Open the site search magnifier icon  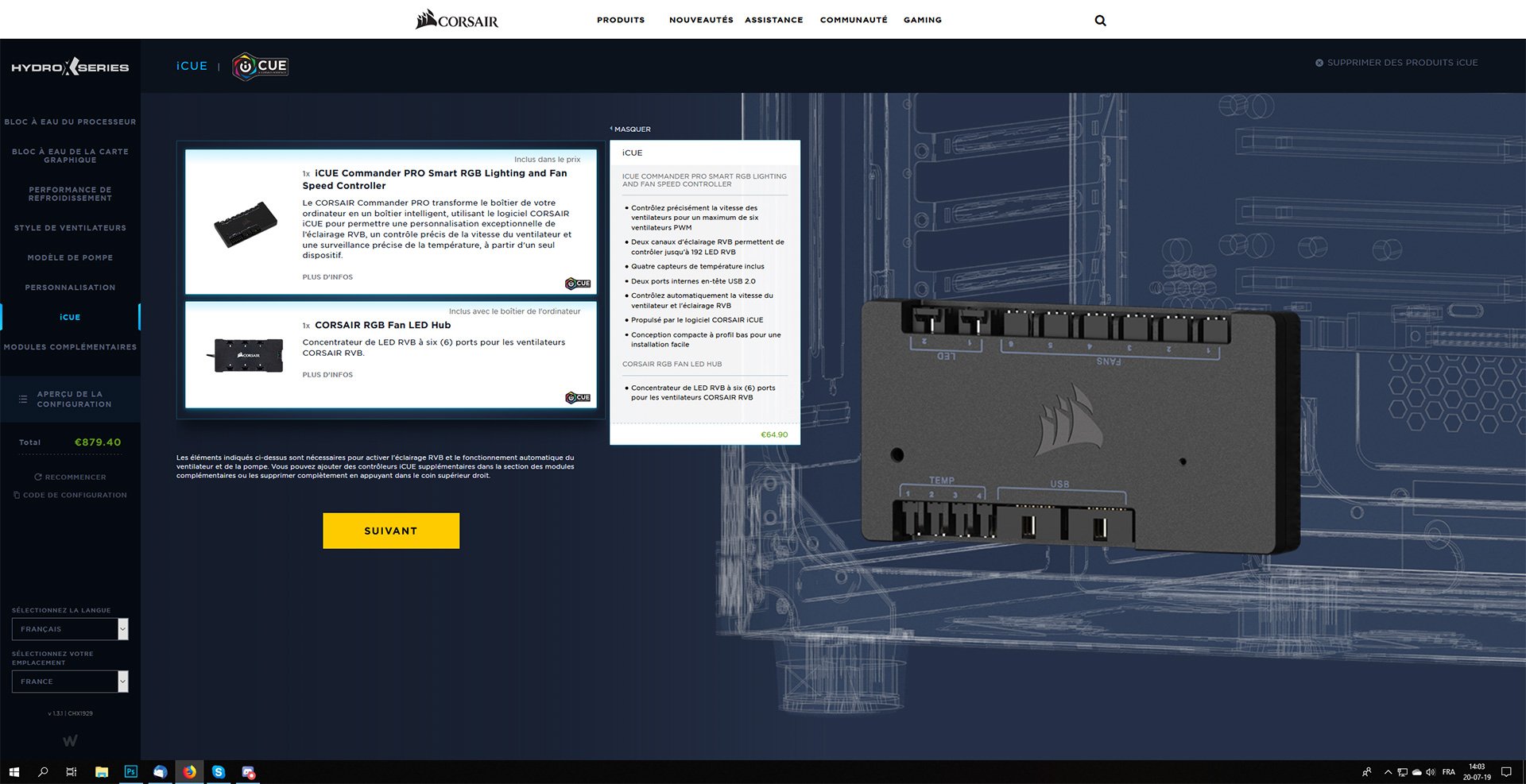tap(1100, 21)
